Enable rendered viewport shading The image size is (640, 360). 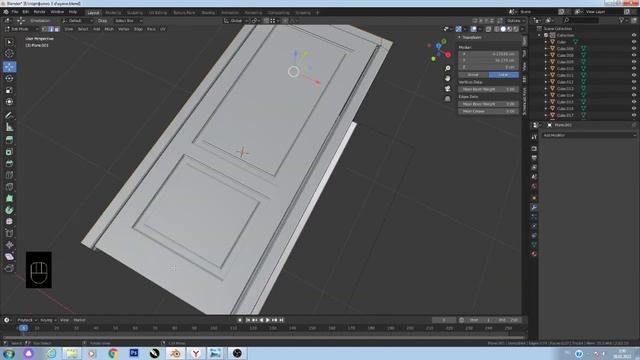tap(516, 29)
